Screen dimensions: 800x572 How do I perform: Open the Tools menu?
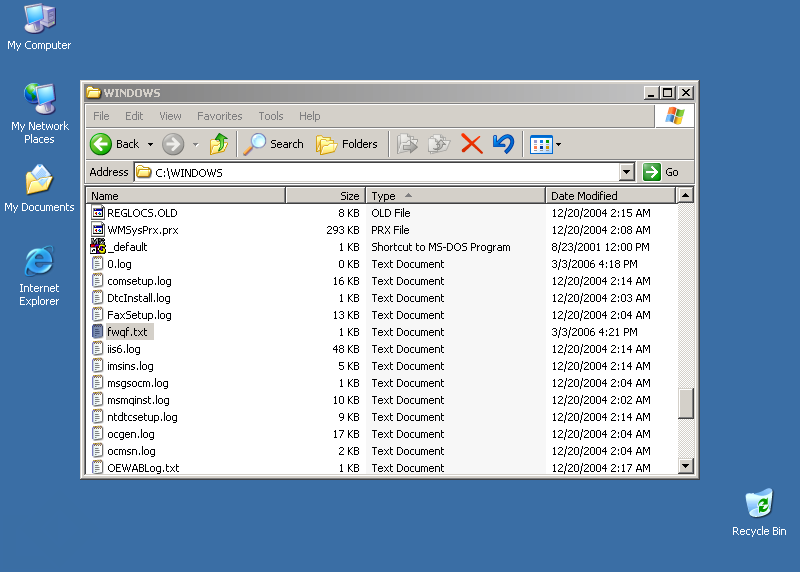point(270,116)
